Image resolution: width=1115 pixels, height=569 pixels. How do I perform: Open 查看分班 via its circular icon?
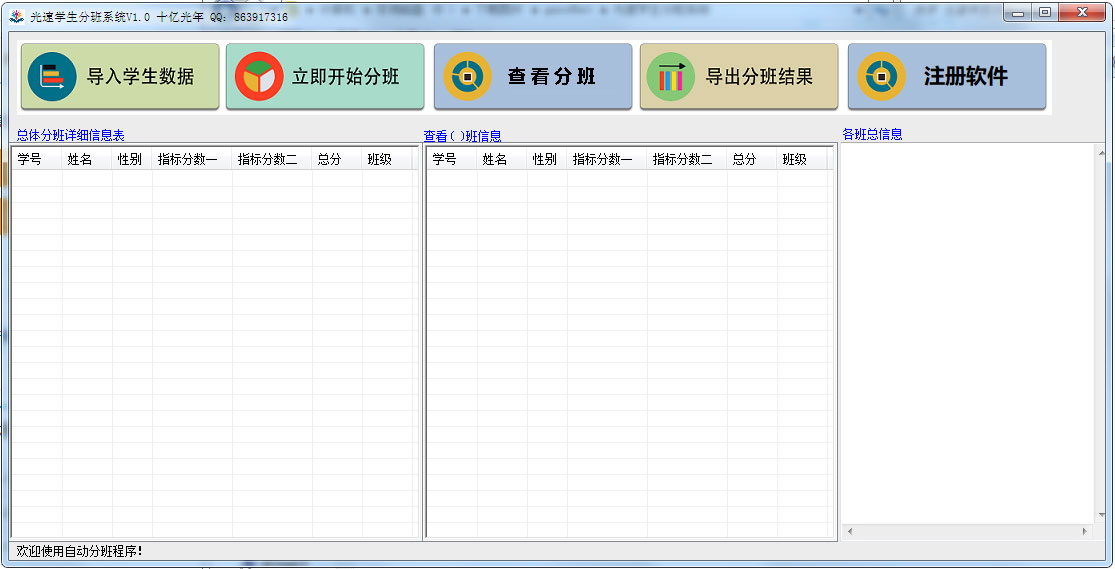coord(467,77)
